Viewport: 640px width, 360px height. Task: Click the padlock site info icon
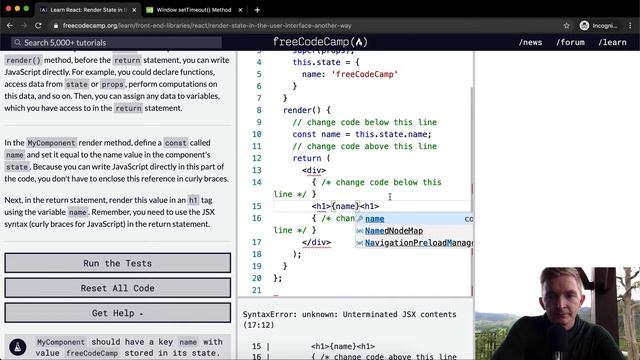click(x=56, y=26)
